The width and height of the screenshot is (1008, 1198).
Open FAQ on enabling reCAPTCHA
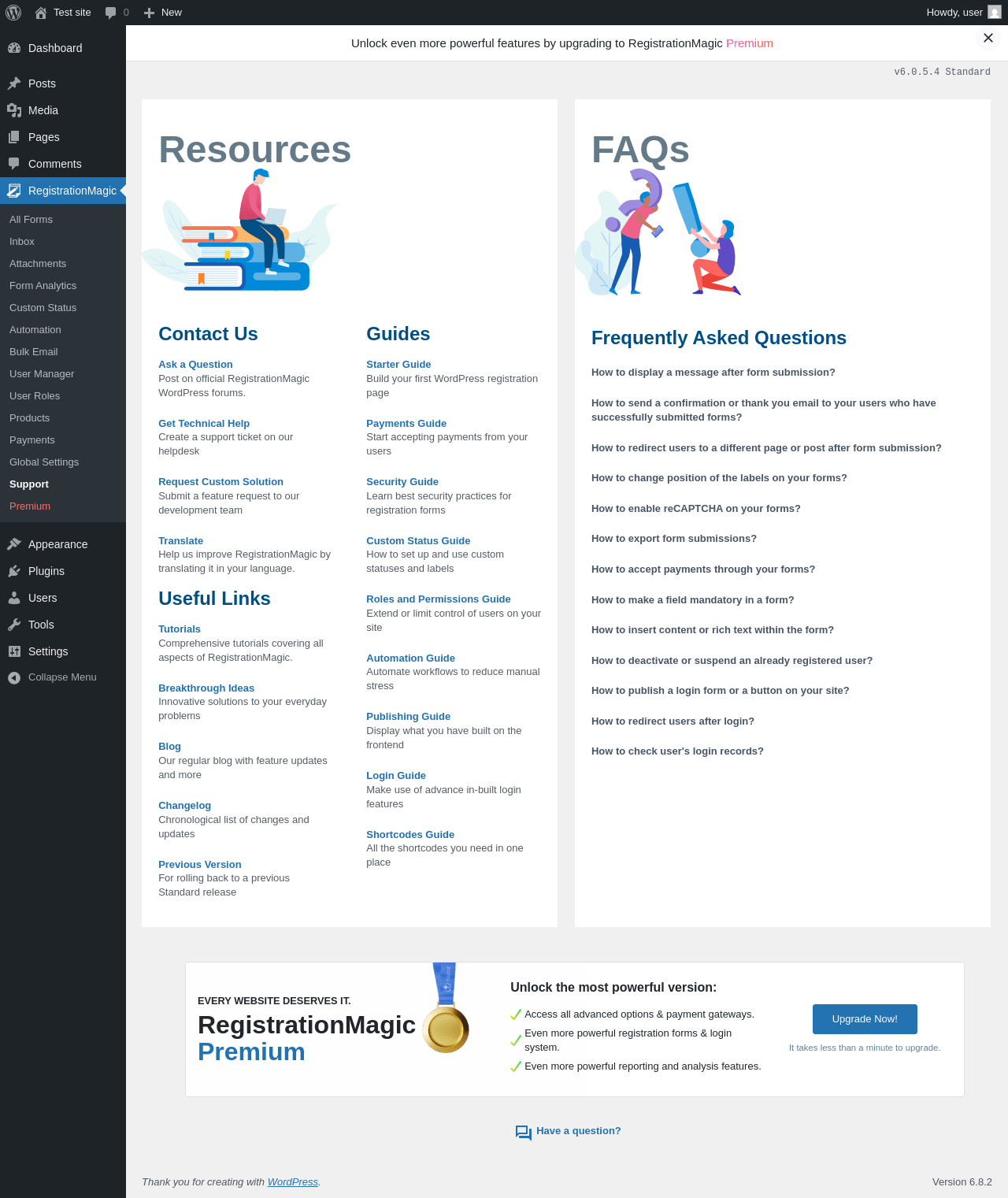[x=696, y=509]
